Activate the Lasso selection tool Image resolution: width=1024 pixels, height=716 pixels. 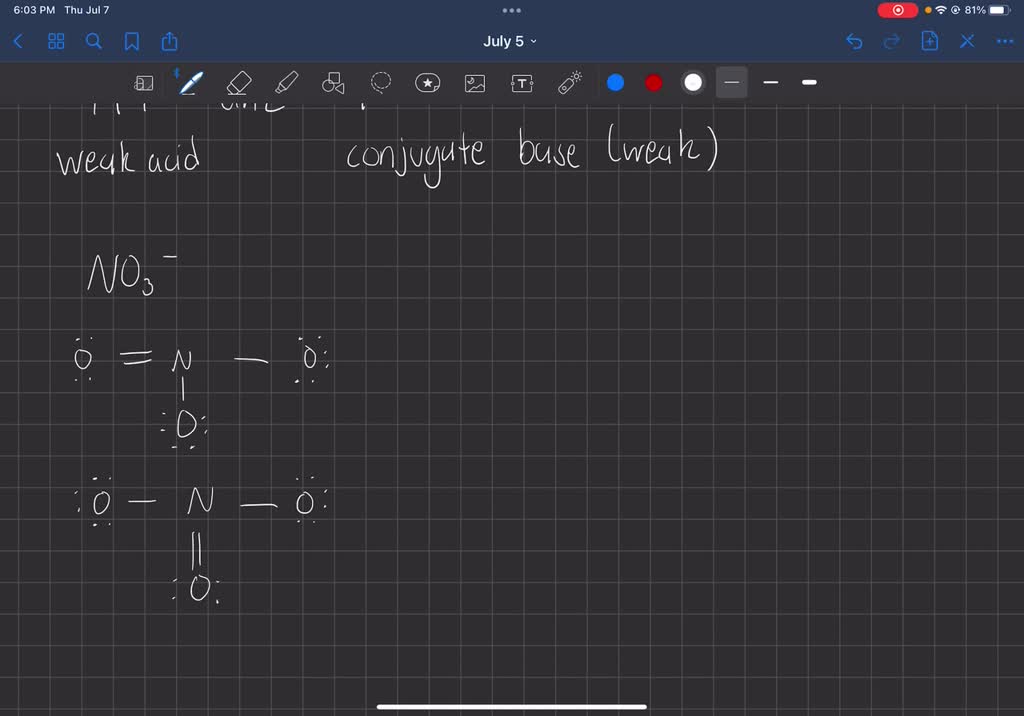pyautogui.click(x=380, y=83)
